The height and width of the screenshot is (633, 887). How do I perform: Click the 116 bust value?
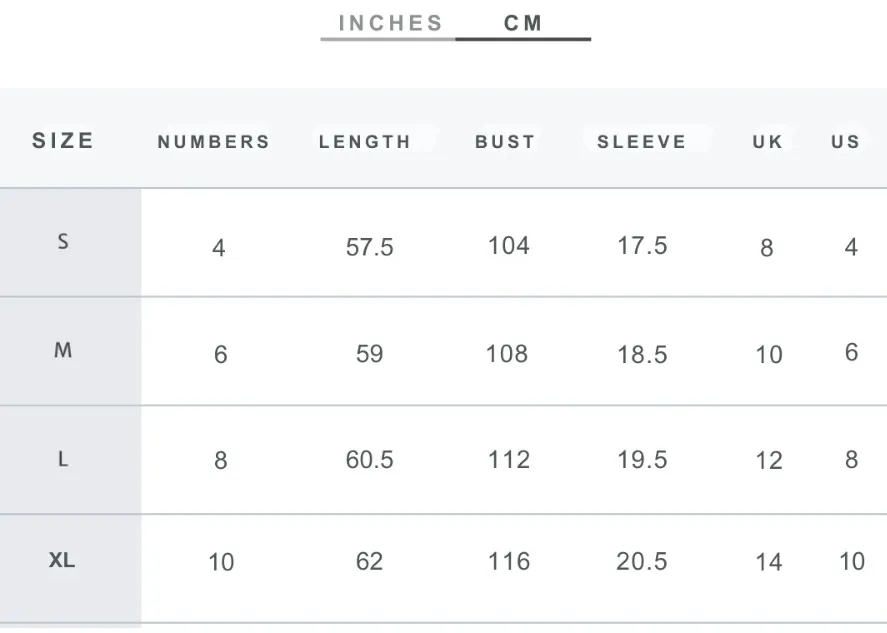click(509, 561)
